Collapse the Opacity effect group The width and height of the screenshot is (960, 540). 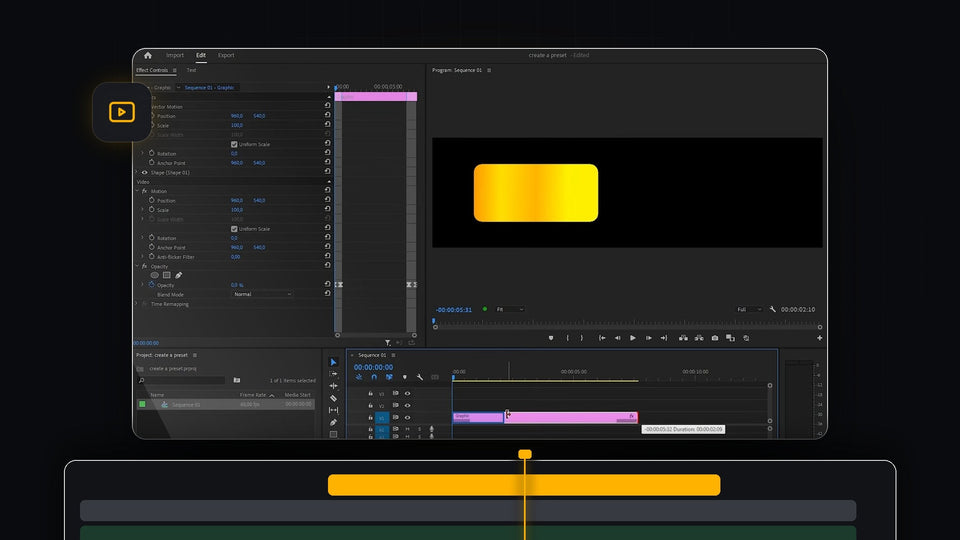click(x=137, y=266)
